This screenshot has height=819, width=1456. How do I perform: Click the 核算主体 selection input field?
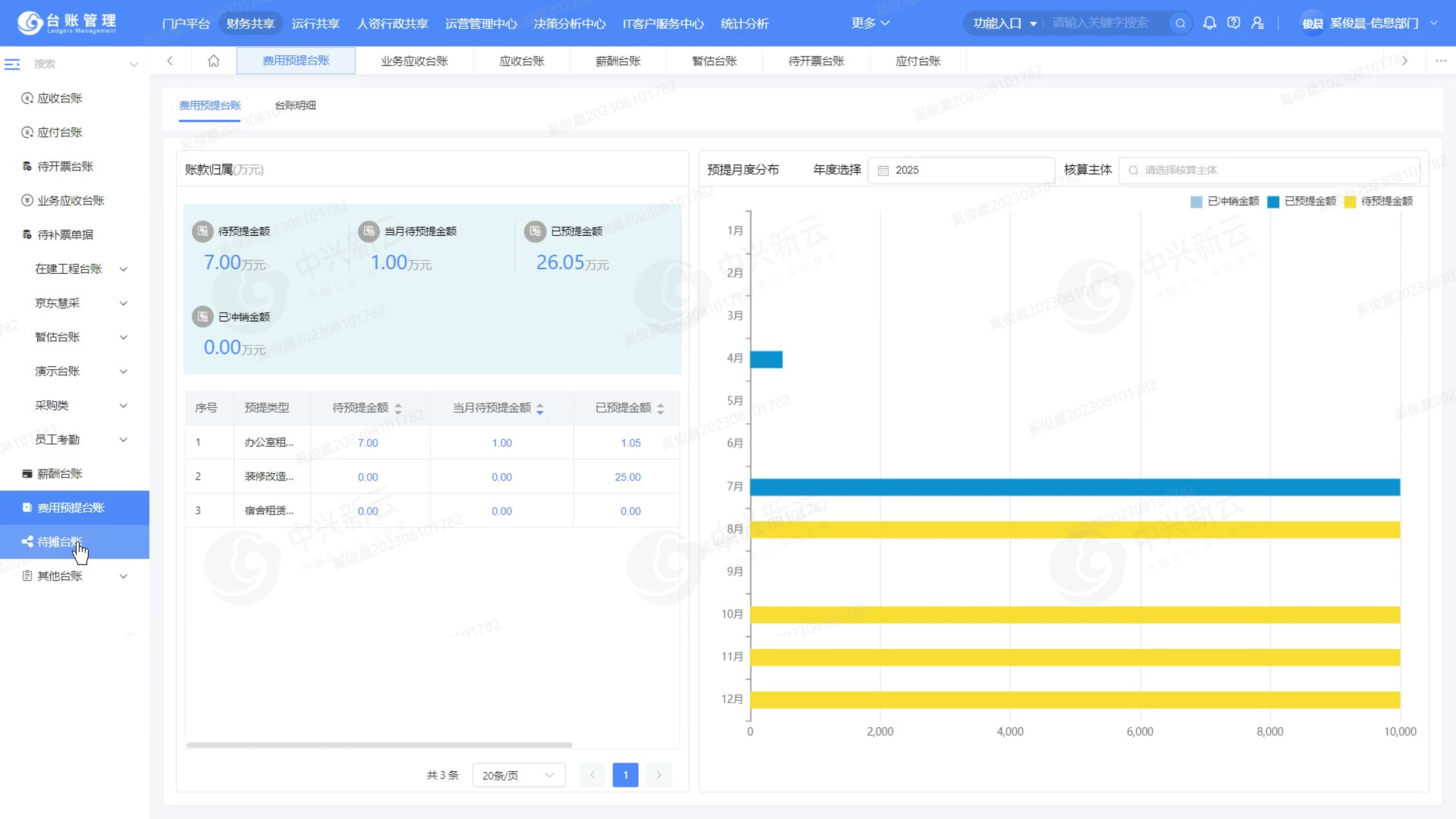1269,171
